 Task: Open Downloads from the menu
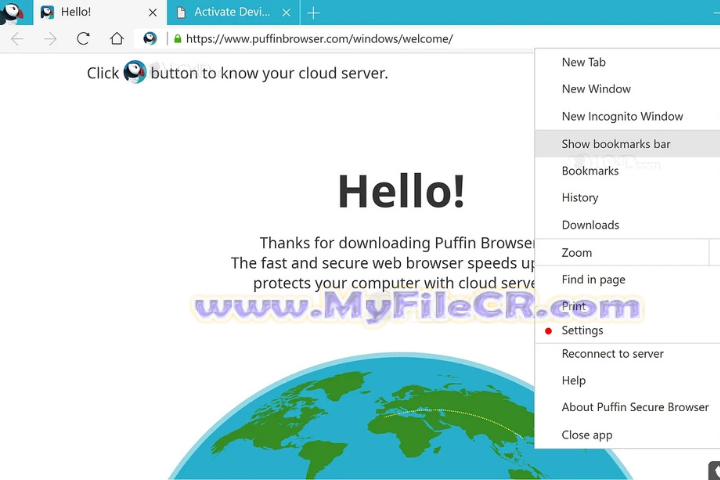627,225
